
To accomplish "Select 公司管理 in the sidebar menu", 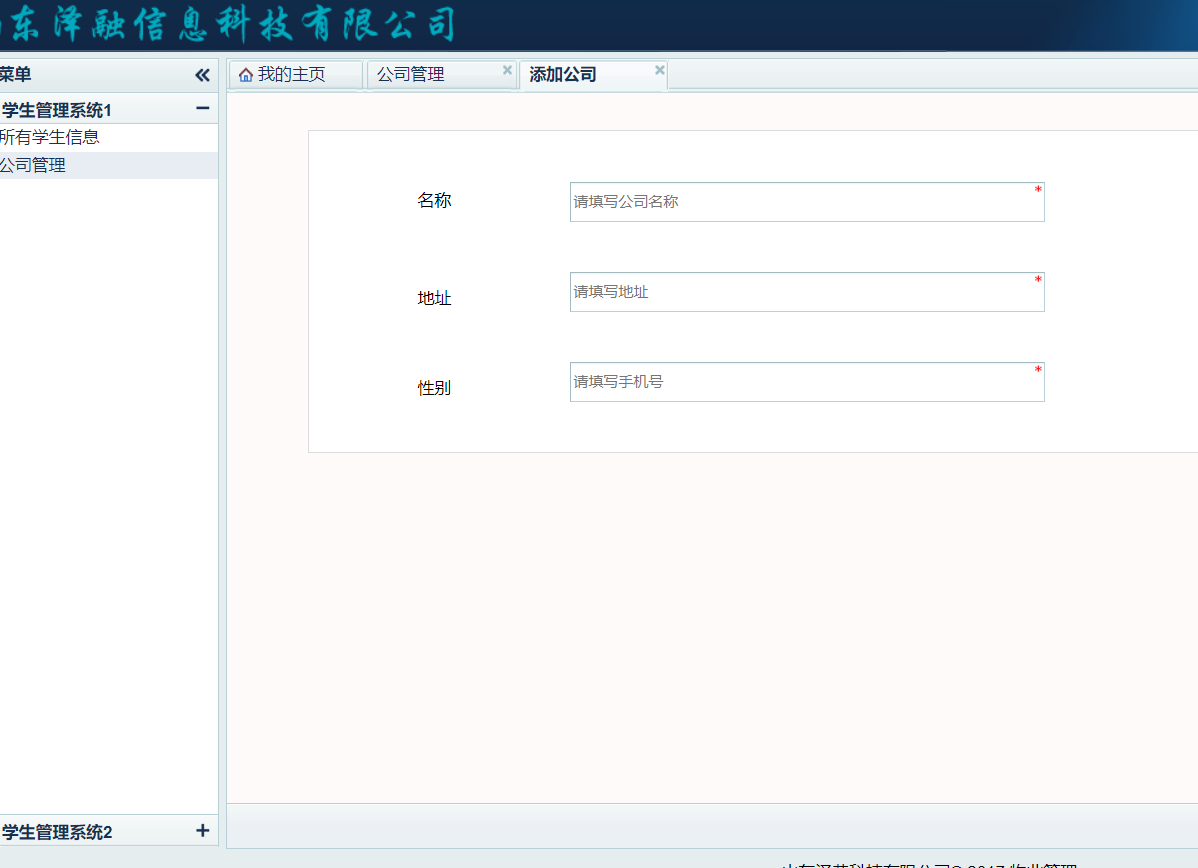I will tap(34, 166).
